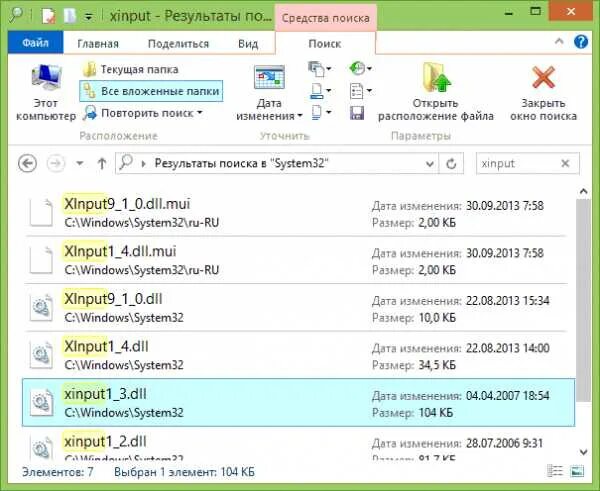Click New folder quick access icon
The image size is (600, 491).
coord(70,16)
